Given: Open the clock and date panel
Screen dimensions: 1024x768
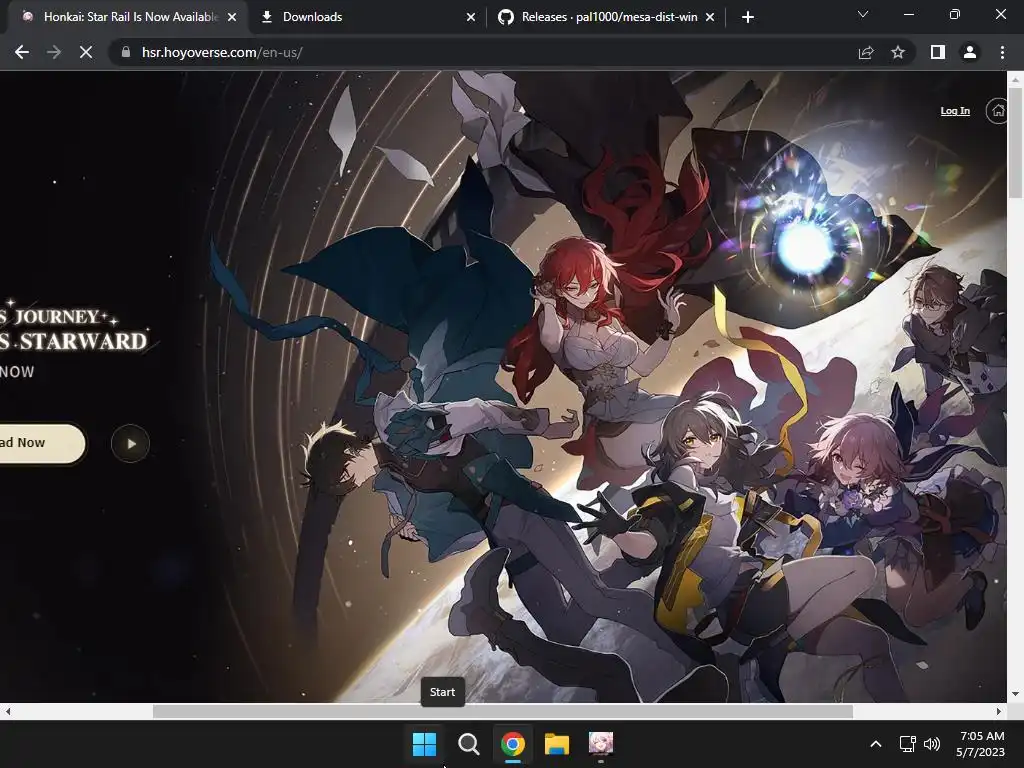Looking at the screenshot, I should point(981,744).
